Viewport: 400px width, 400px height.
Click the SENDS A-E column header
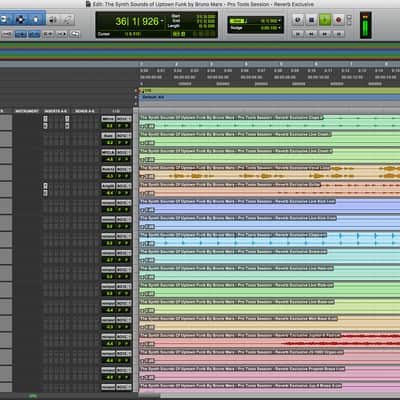pyautogui.click(x=85, y=111)
